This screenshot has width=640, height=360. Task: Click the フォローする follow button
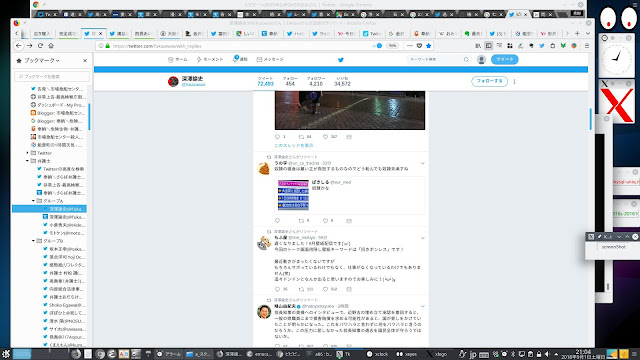pos(489,81)
